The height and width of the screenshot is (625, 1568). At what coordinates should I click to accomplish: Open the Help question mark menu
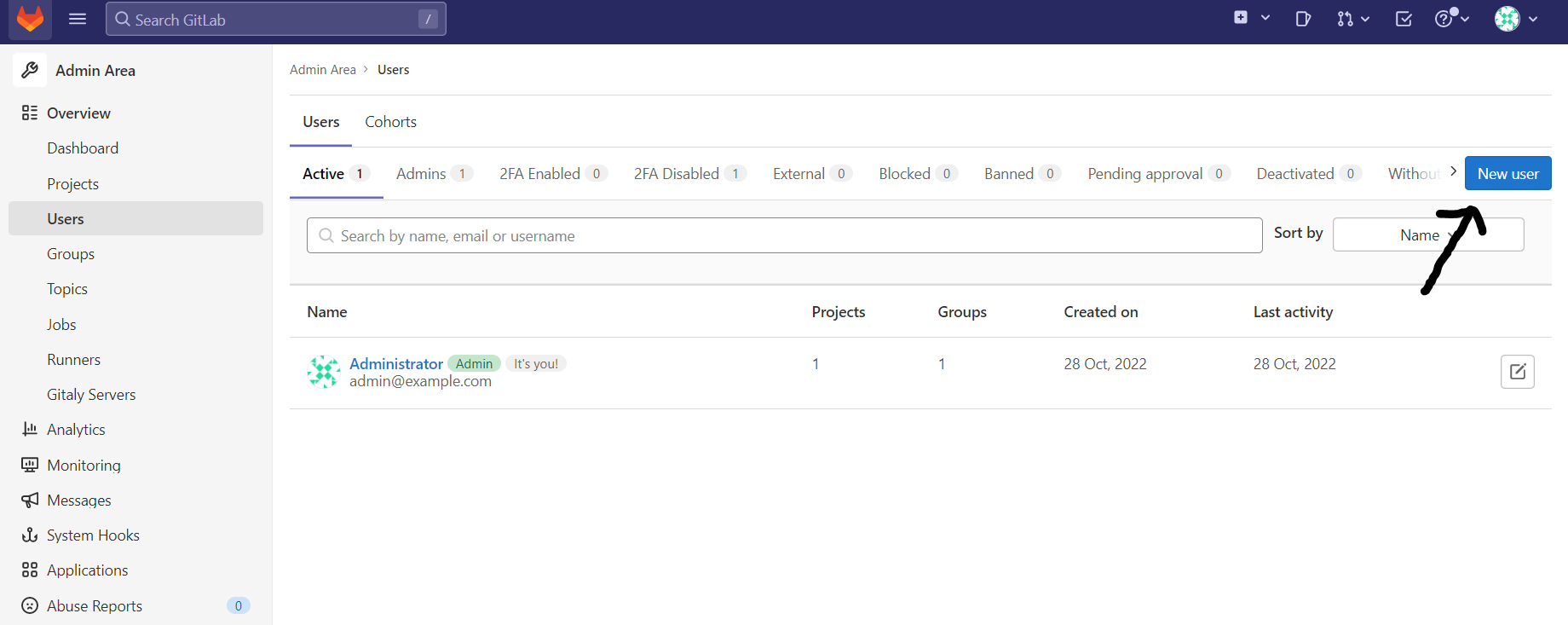tap(1452, 18)
